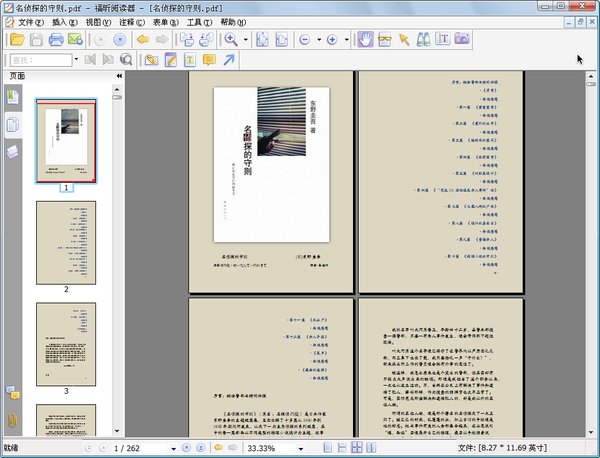Toggle the layers panel in sidebar
Viewport: 600px width, 458px height.
point(12,151)
